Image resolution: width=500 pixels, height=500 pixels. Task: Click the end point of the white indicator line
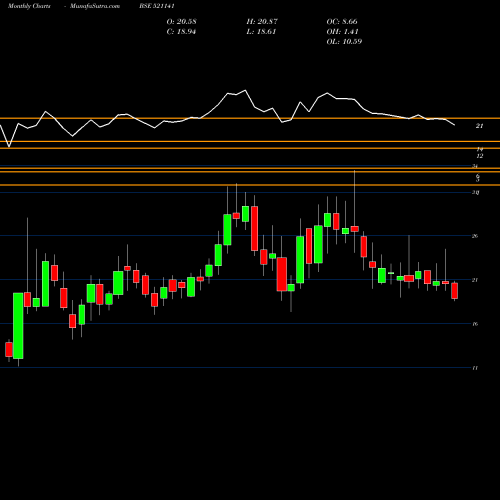coord(455,125)
